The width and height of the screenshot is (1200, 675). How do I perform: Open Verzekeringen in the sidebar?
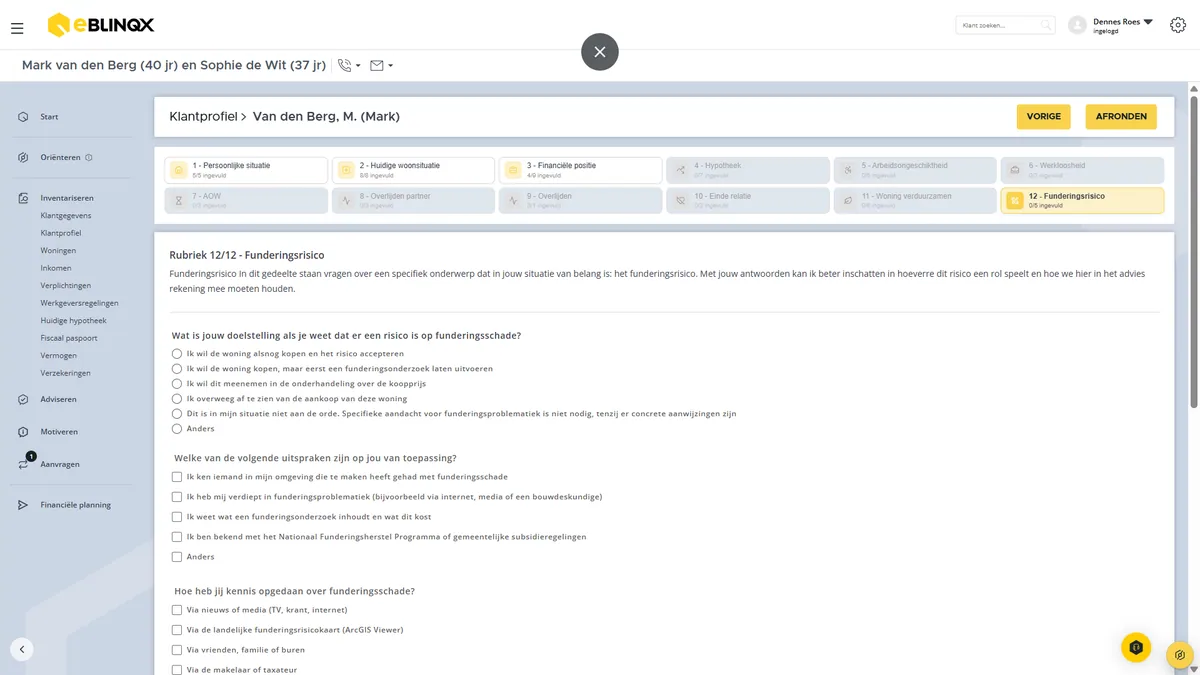66,373
